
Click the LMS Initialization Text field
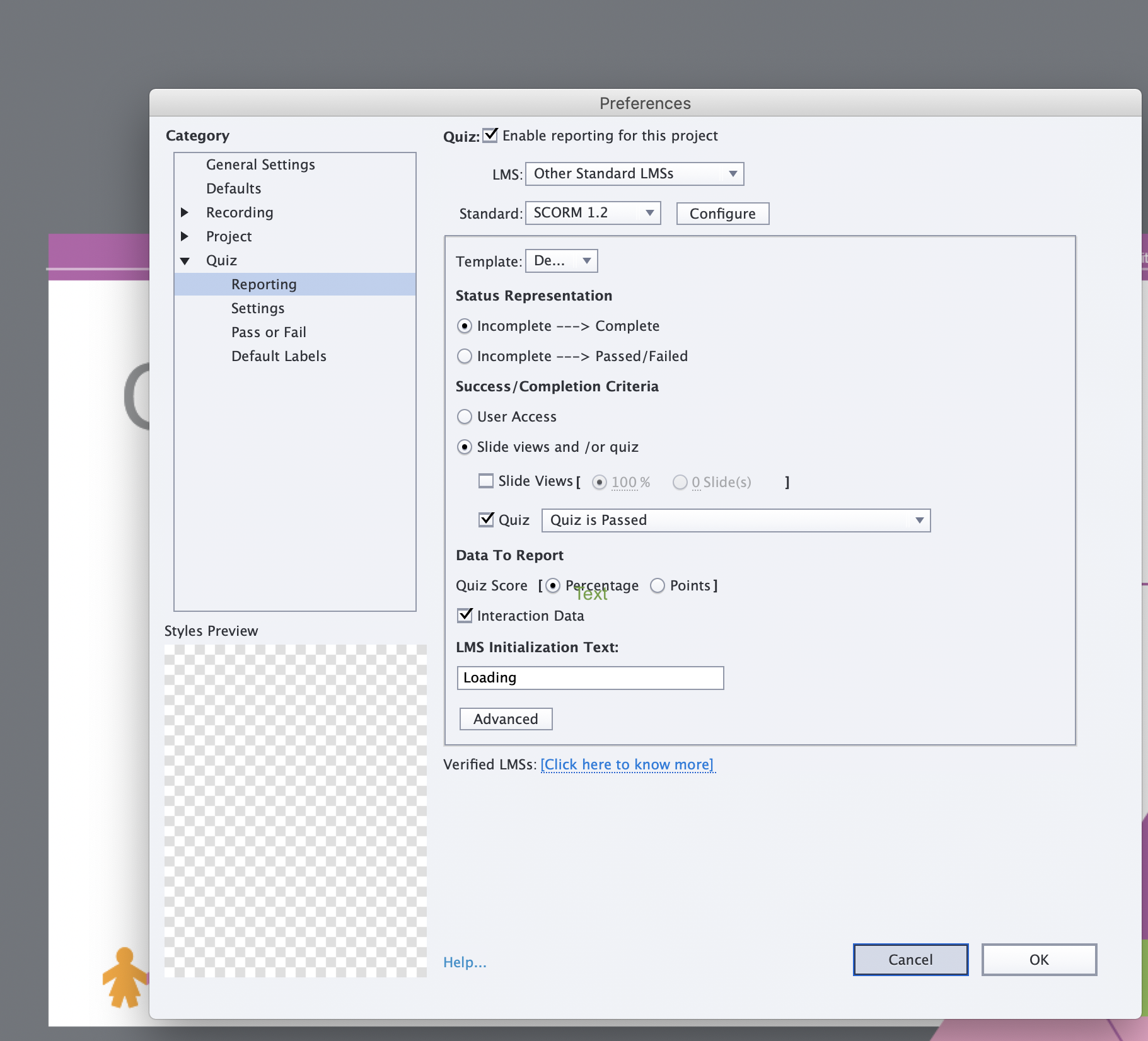(590, 678)
